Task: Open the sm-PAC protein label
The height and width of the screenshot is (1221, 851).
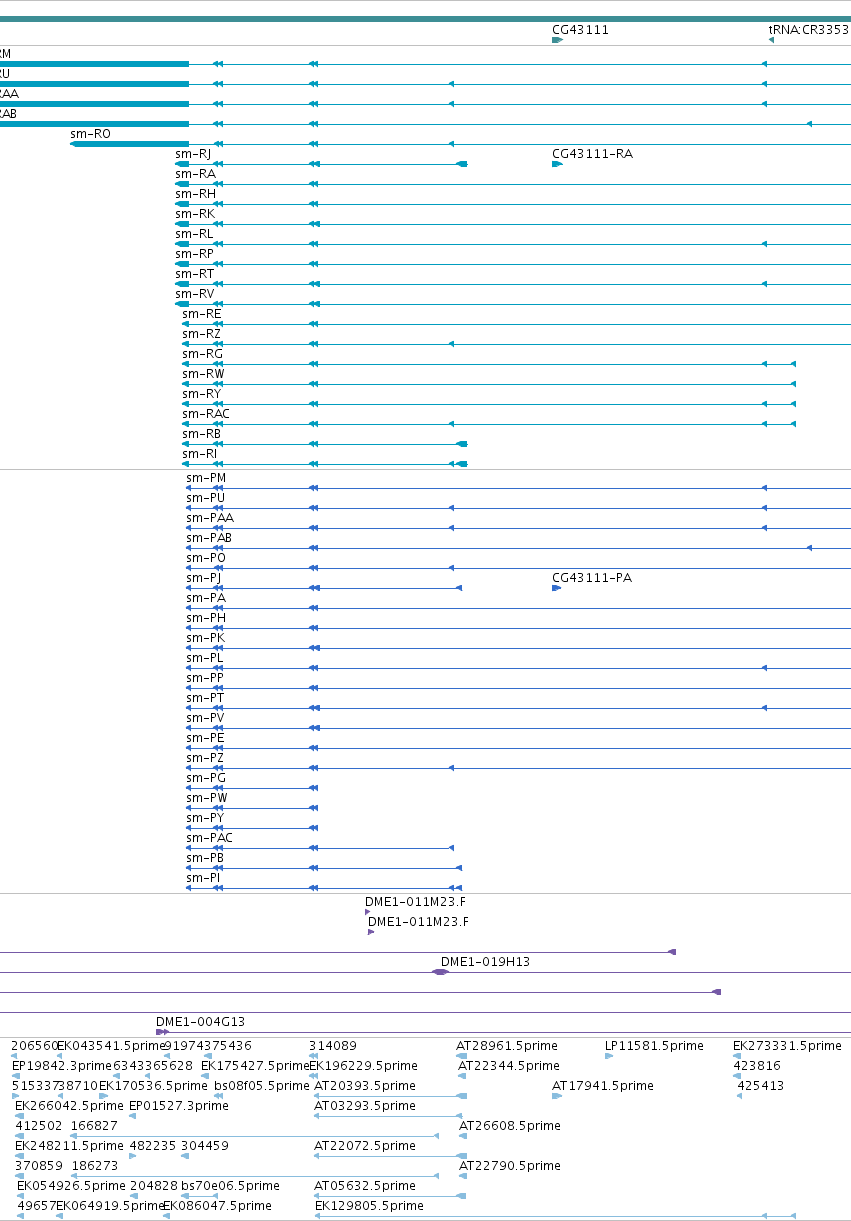Action: tap(210, 838)
